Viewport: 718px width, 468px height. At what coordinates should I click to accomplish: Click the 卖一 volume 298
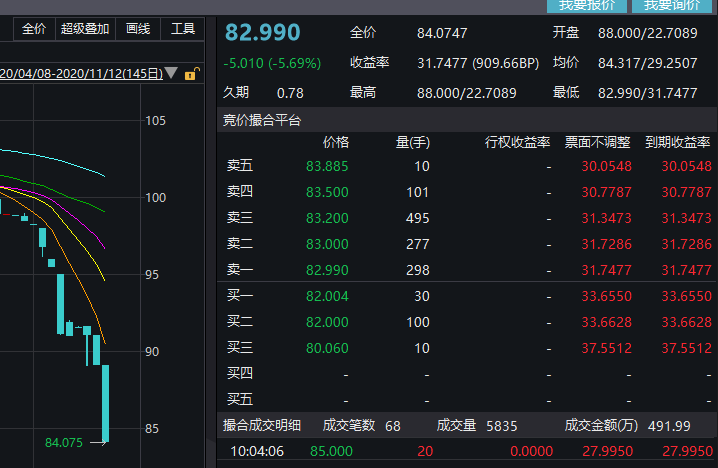pos(417,270)
